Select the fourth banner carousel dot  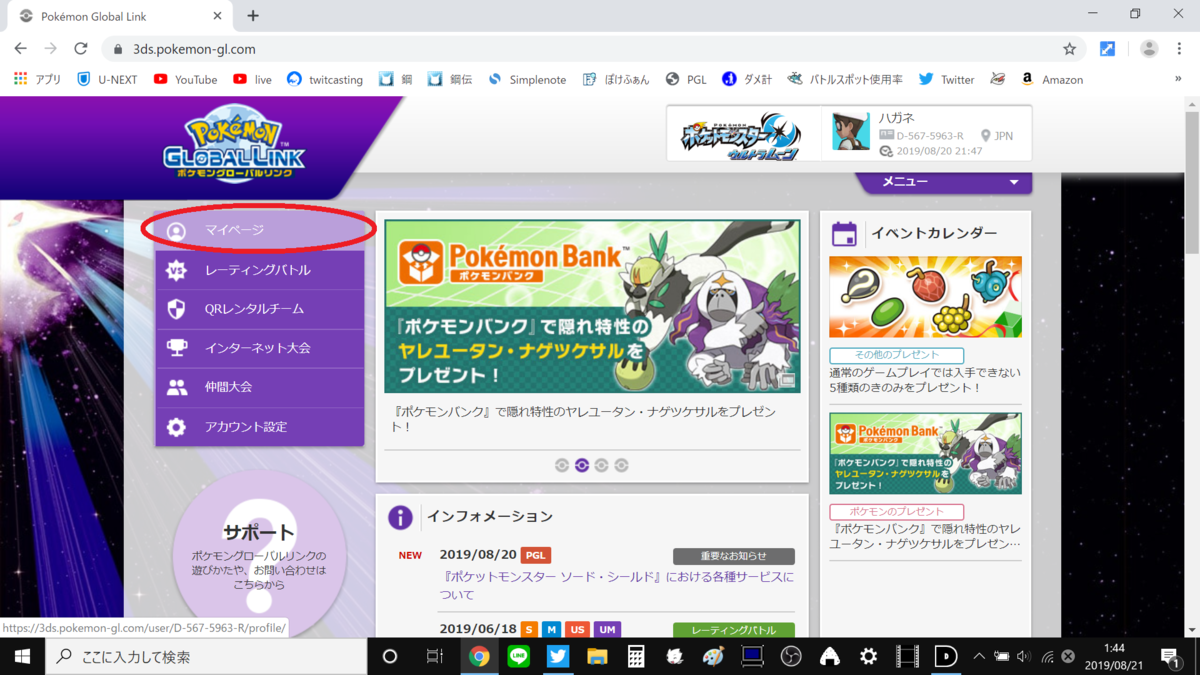621,465
